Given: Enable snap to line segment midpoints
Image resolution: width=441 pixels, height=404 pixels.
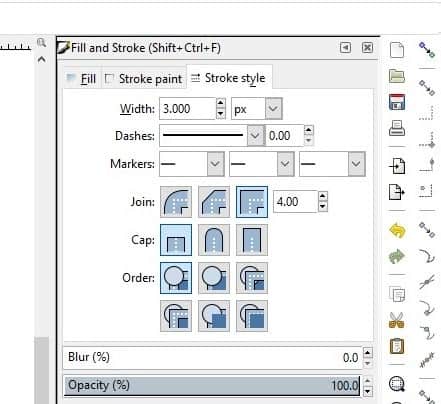Looking at the screenshot, I should 427,360.
